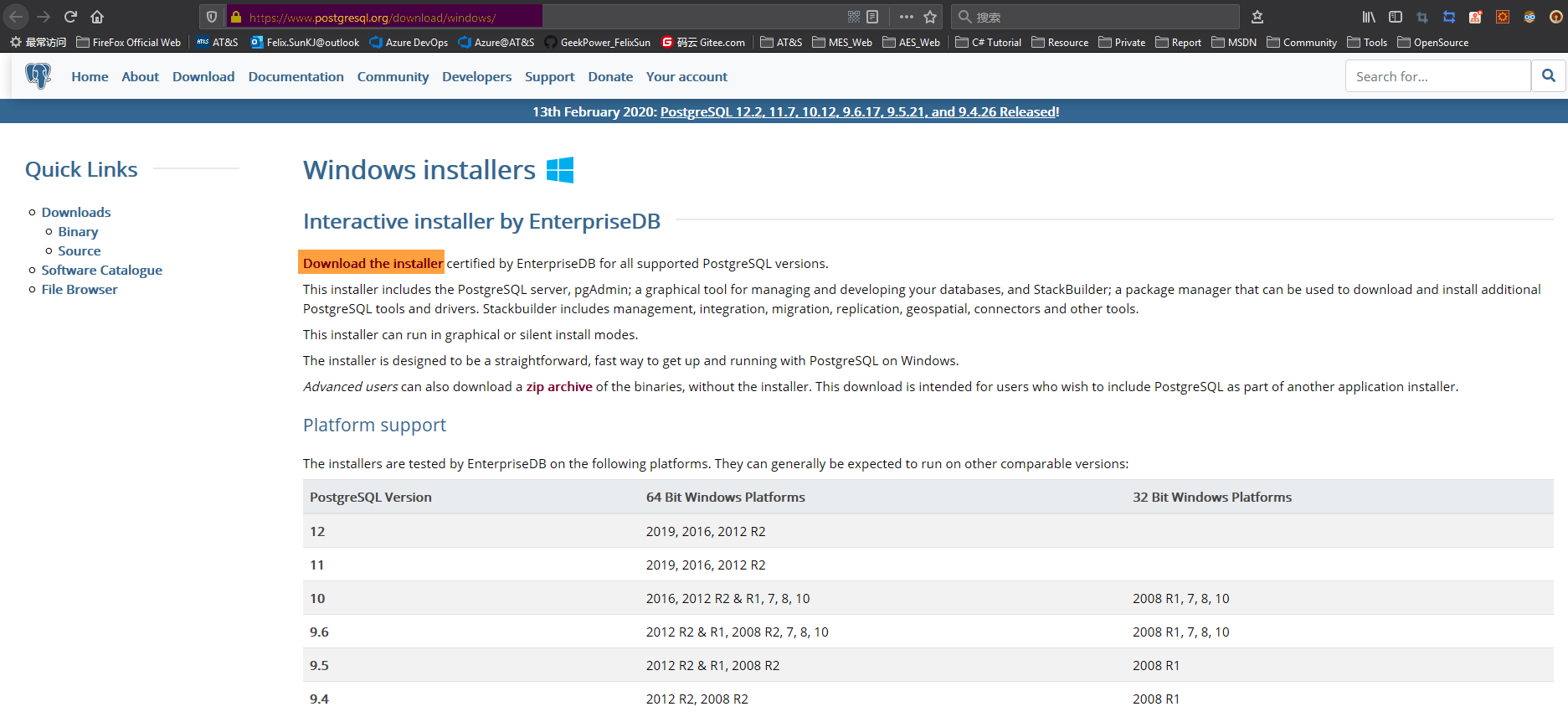The width and height of the screenshot is (1568, 717).
Task: Open Binary in Quick Links
Action: [x=78, y=231]
